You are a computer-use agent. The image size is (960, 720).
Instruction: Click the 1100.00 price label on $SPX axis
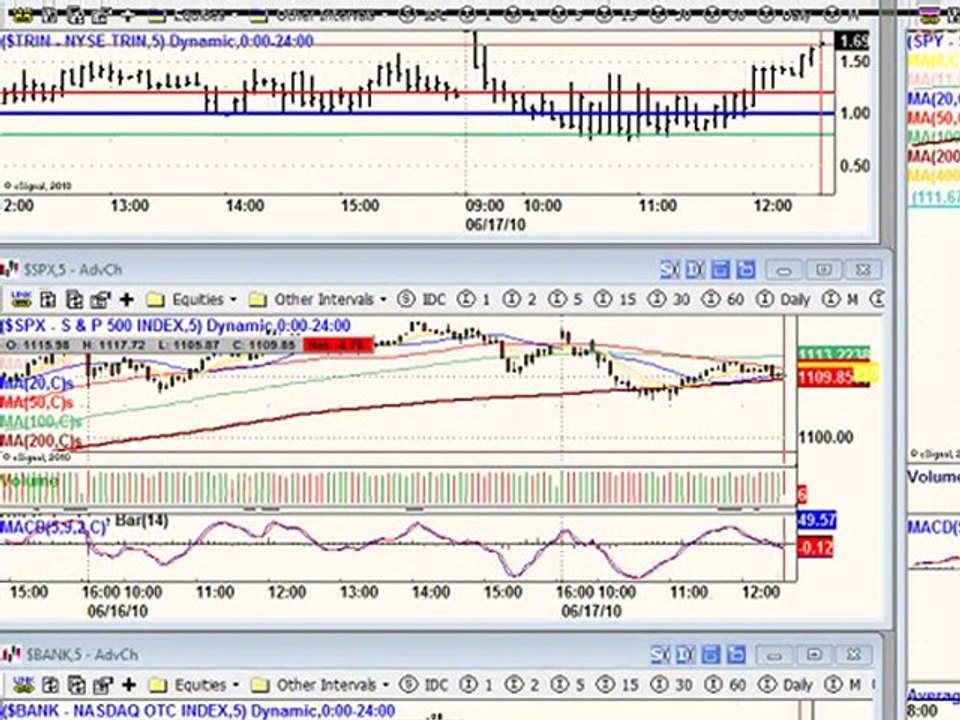coord(826,437)
